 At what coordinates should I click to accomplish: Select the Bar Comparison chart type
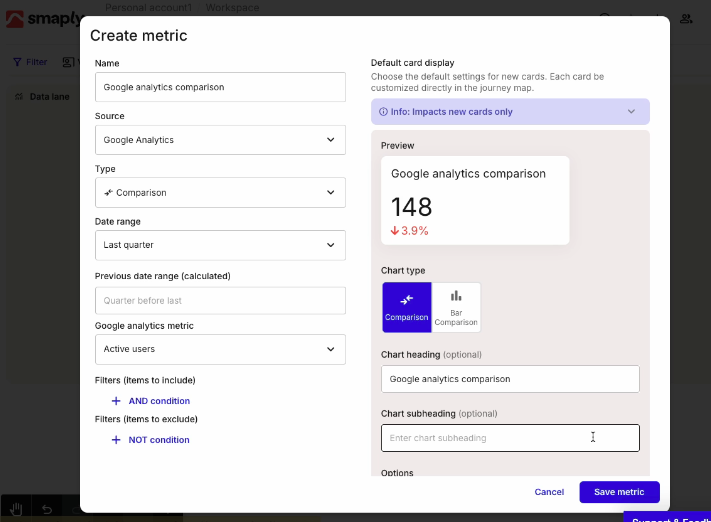click(x=456, y=307)
